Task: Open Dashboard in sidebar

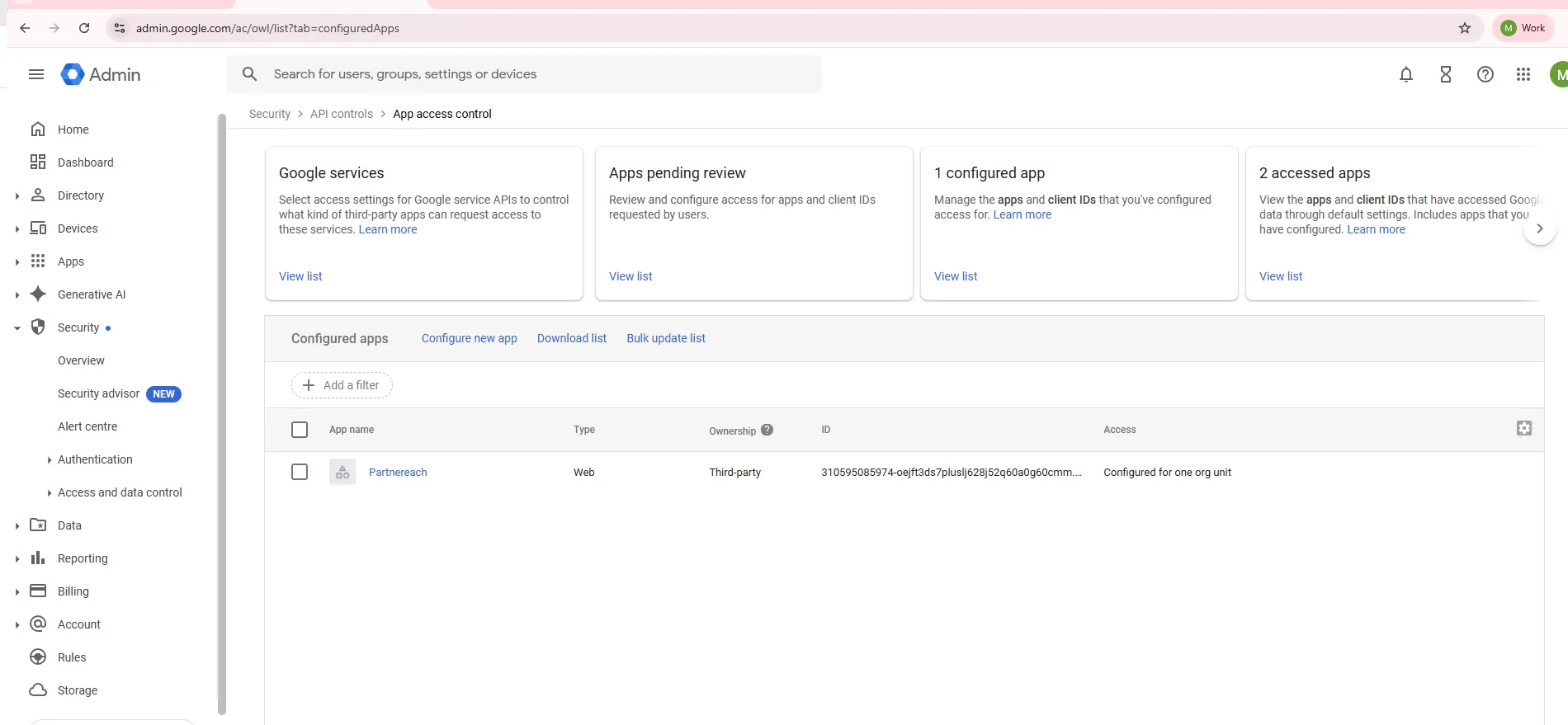Action: [x=85, y=162]
